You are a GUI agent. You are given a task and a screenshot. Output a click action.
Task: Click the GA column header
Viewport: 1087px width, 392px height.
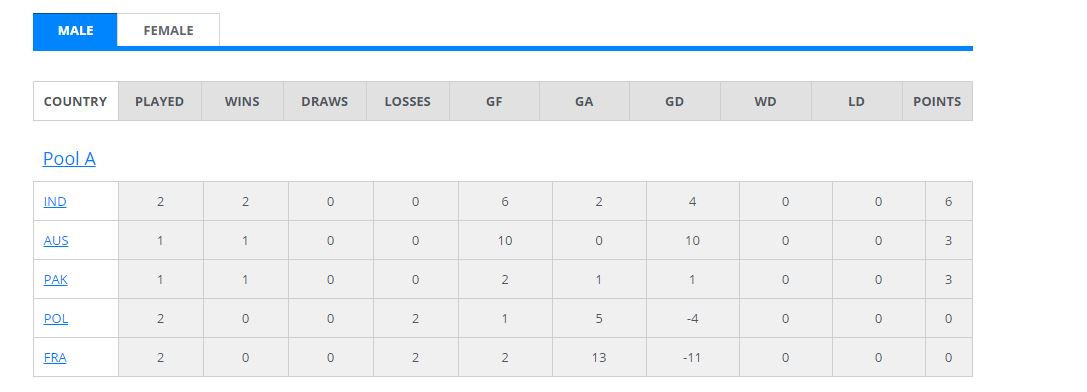tap(584, 101)
